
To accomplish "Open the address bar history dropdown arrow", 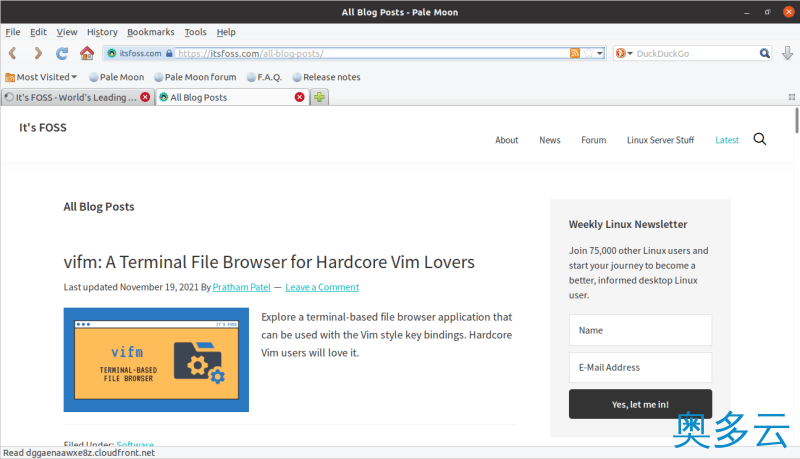I will (x=600, y=53).
